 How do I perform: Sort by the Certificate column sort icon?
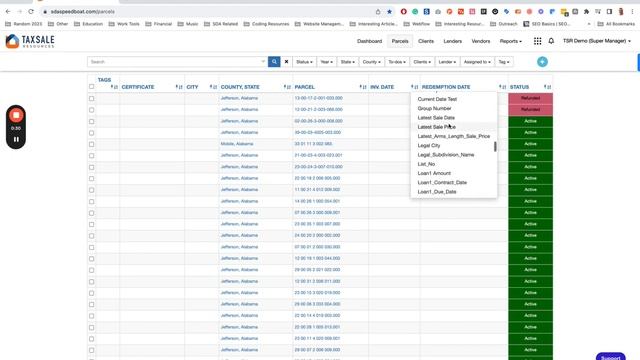click(x=179, y=87)
